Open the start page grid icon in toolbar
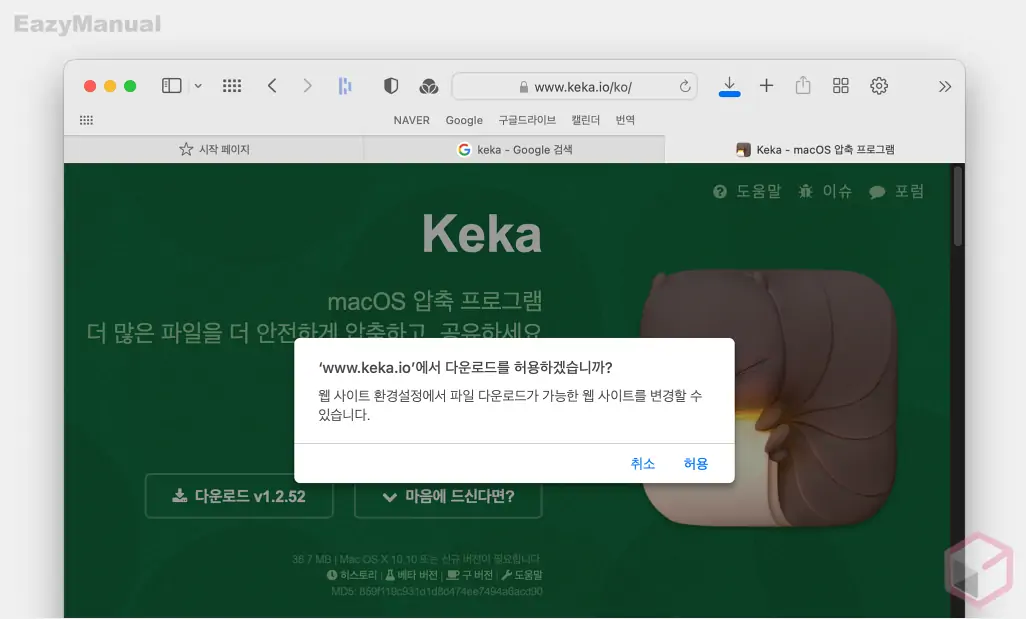Image resolution: width=1026 pixels, height=619 pixels. pos(232,86)
